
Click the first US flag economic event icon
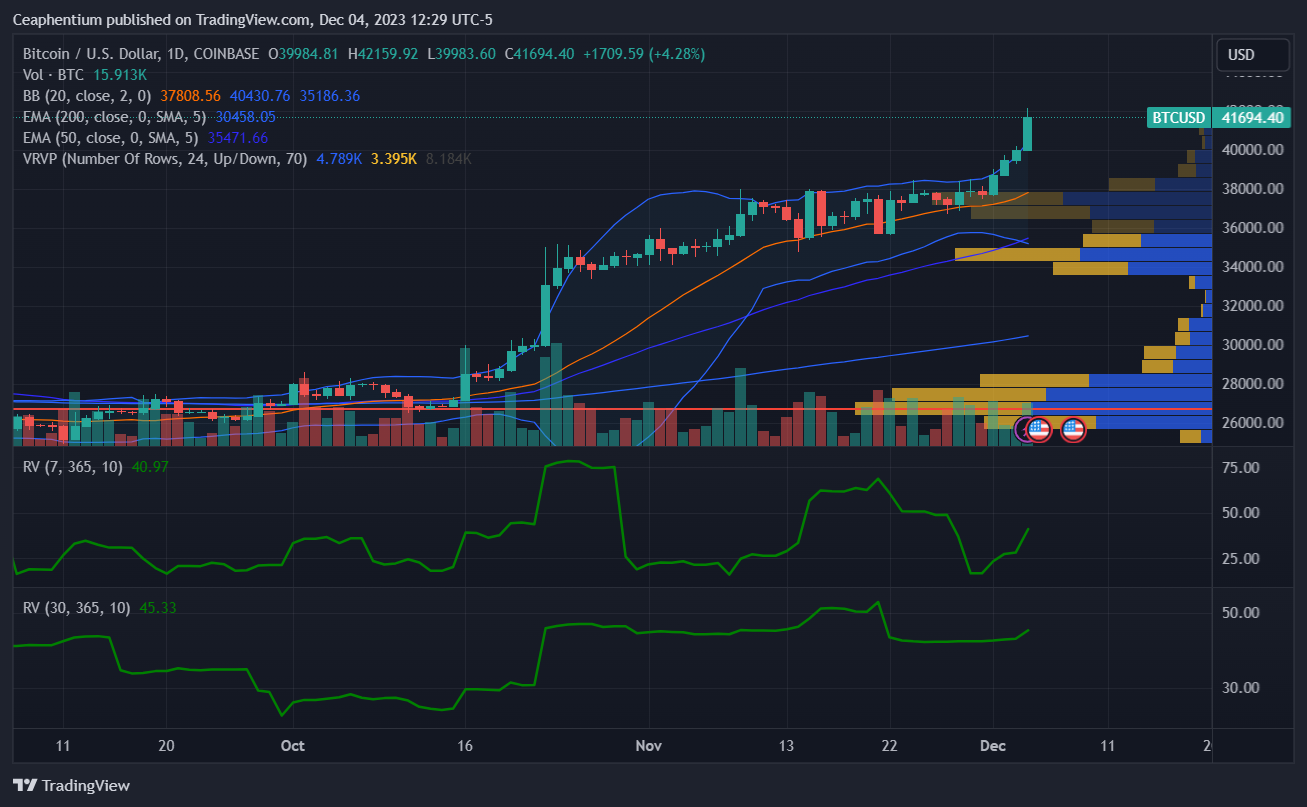tap(1039, 430)
